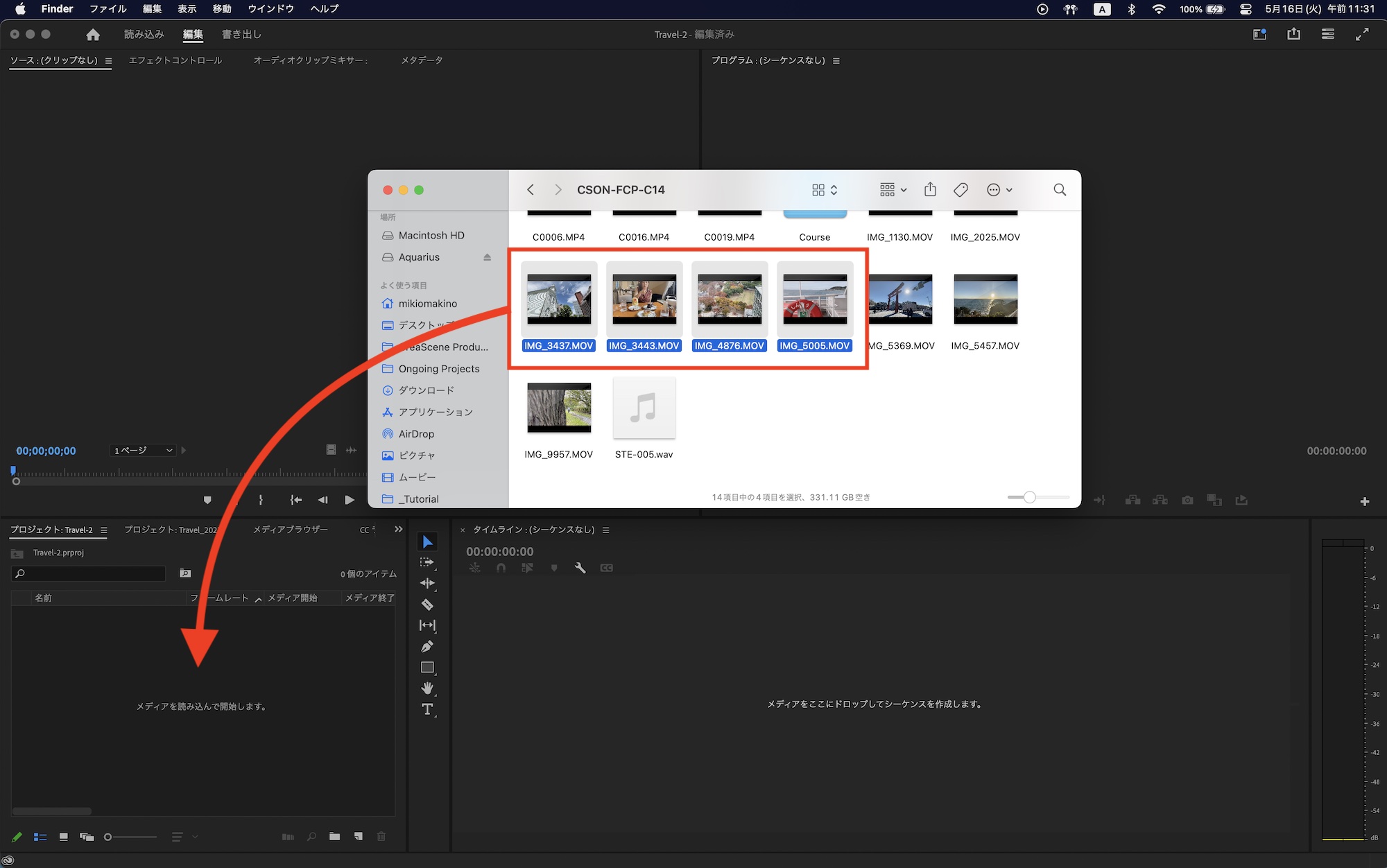This screenshot has height=868, width=1387.
Task: Select the Track Select Forward tool
Action: pos(427,562)
